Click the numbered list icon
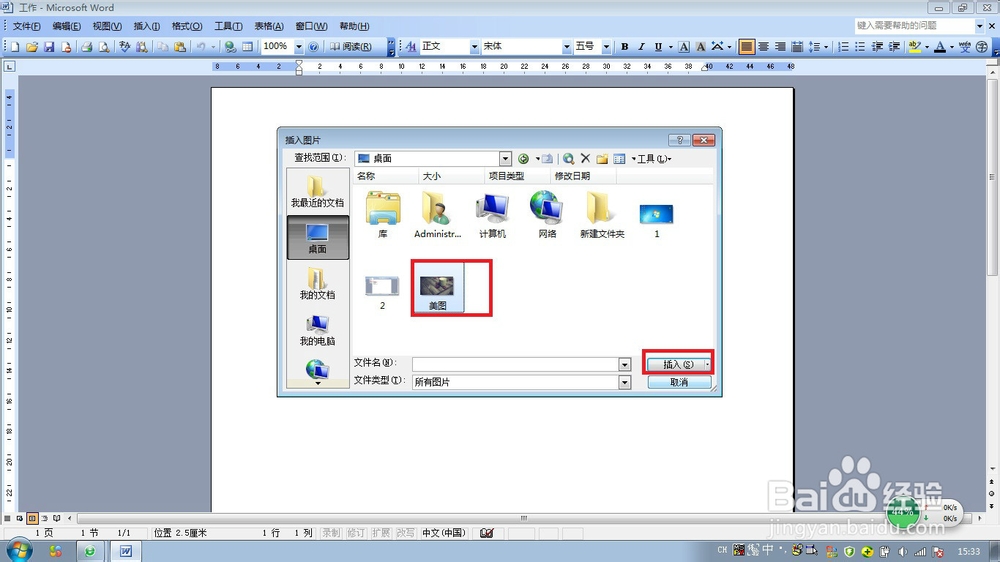This screenshot has width=1000, height=562. tap(843, 47)
